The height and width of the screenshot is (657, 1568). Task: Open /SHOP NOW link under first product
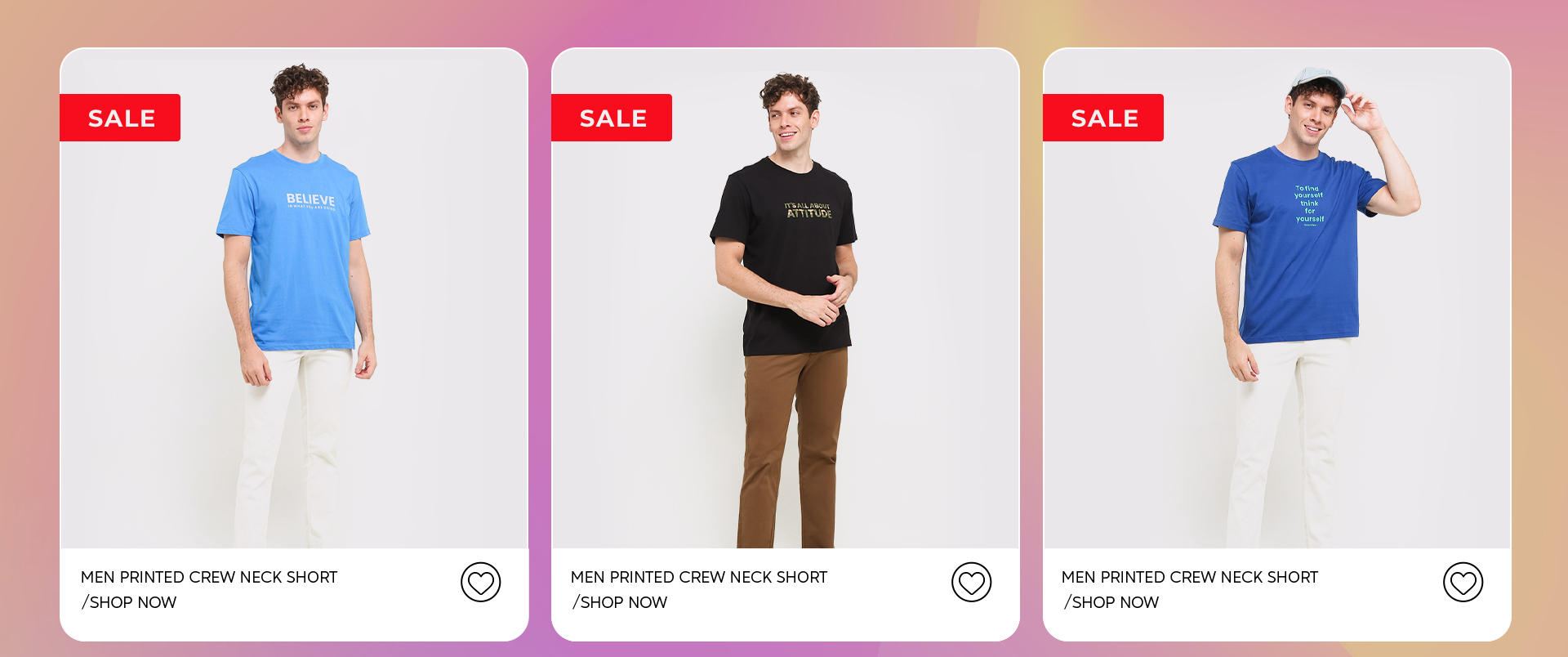coord(129,602)
